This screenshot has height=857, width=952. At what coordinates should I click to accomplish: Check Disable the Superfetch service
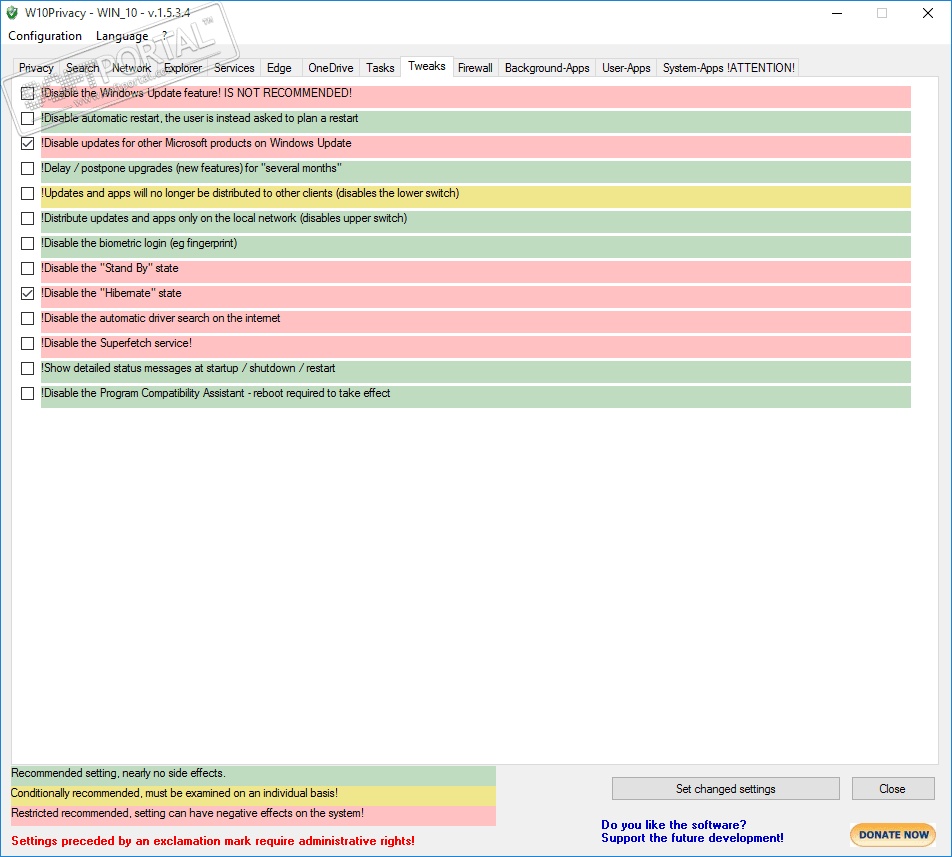click(x=27, y=344)
